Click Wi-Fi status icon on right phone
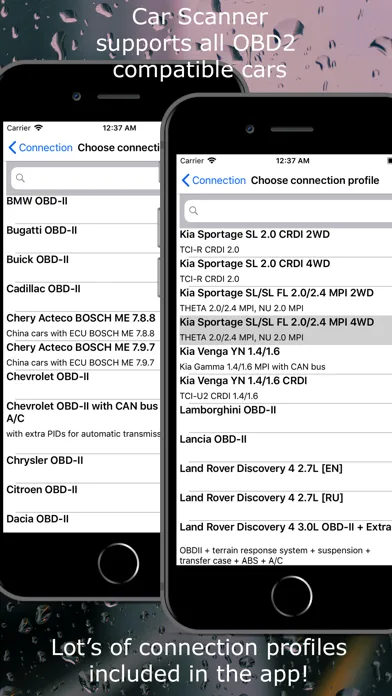Viewport: 392px width, 696px height. click(x=212, y=160)
